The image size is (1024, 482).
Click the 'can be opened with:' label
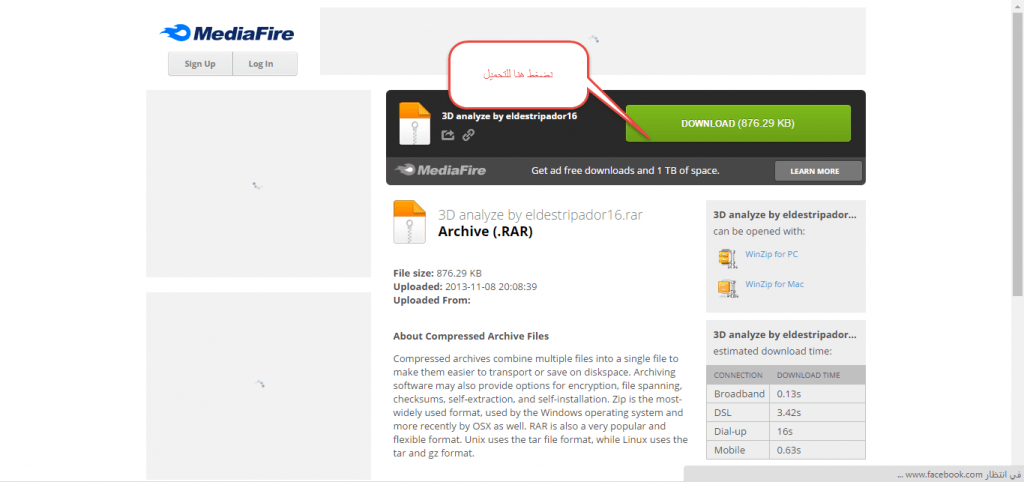pos(759,231)
